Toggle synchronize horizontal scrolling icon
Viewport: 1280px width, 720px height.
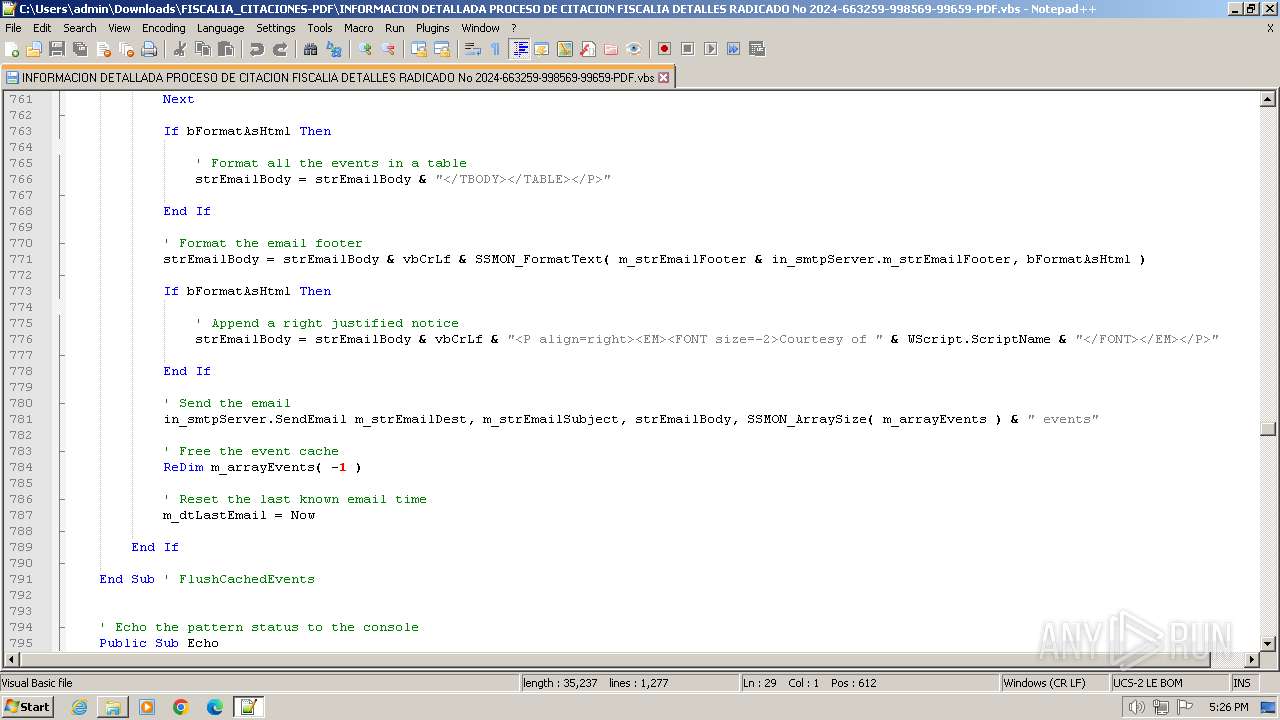pyautogui.click(x=442, y=49)
